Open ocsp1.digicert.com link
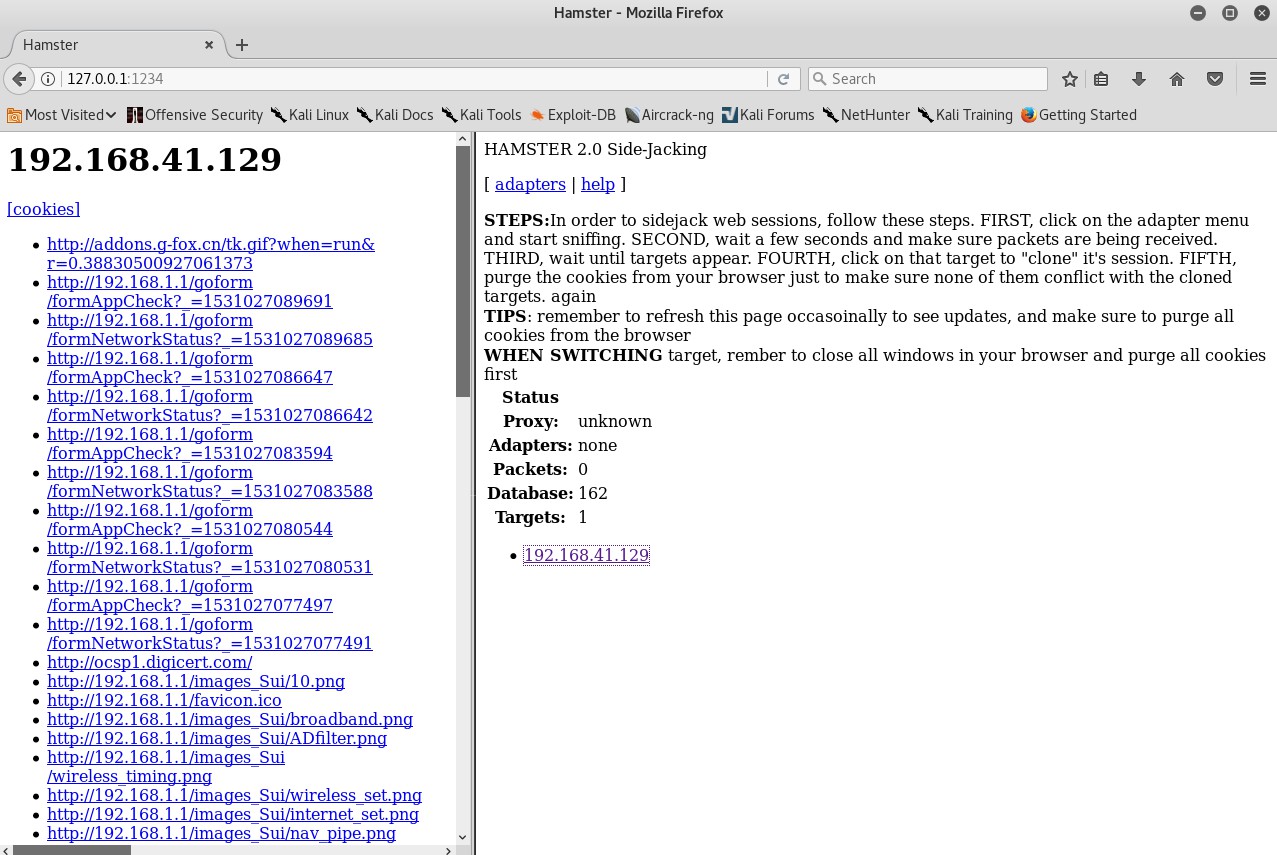The image size is (1277, 855). click(x=149, y=662)
